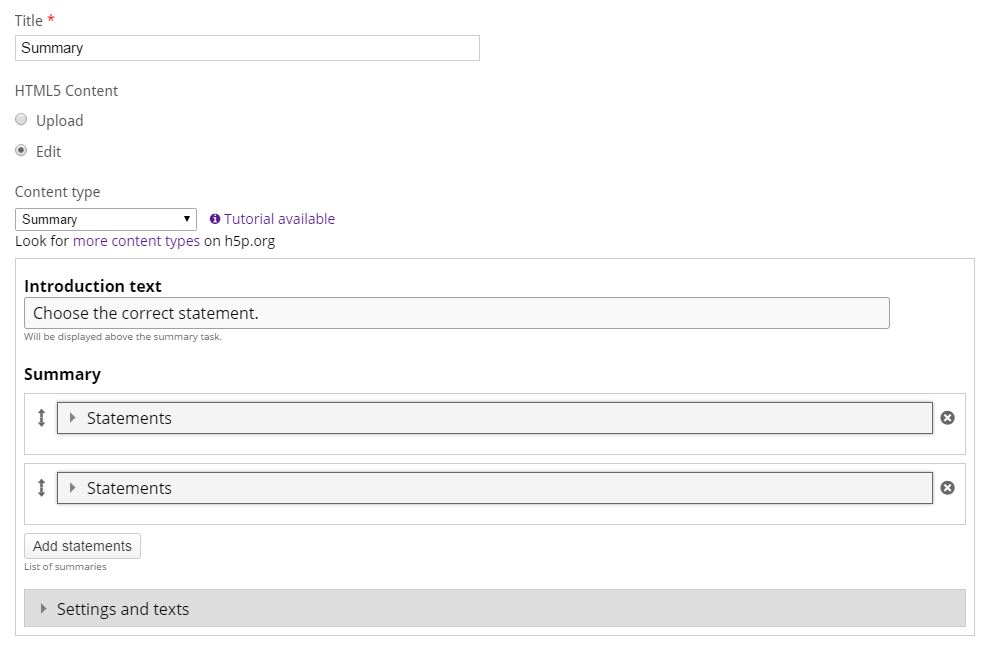Follow the more content types link
This screenshot has width=993, height=657.
tap(136, 241)
